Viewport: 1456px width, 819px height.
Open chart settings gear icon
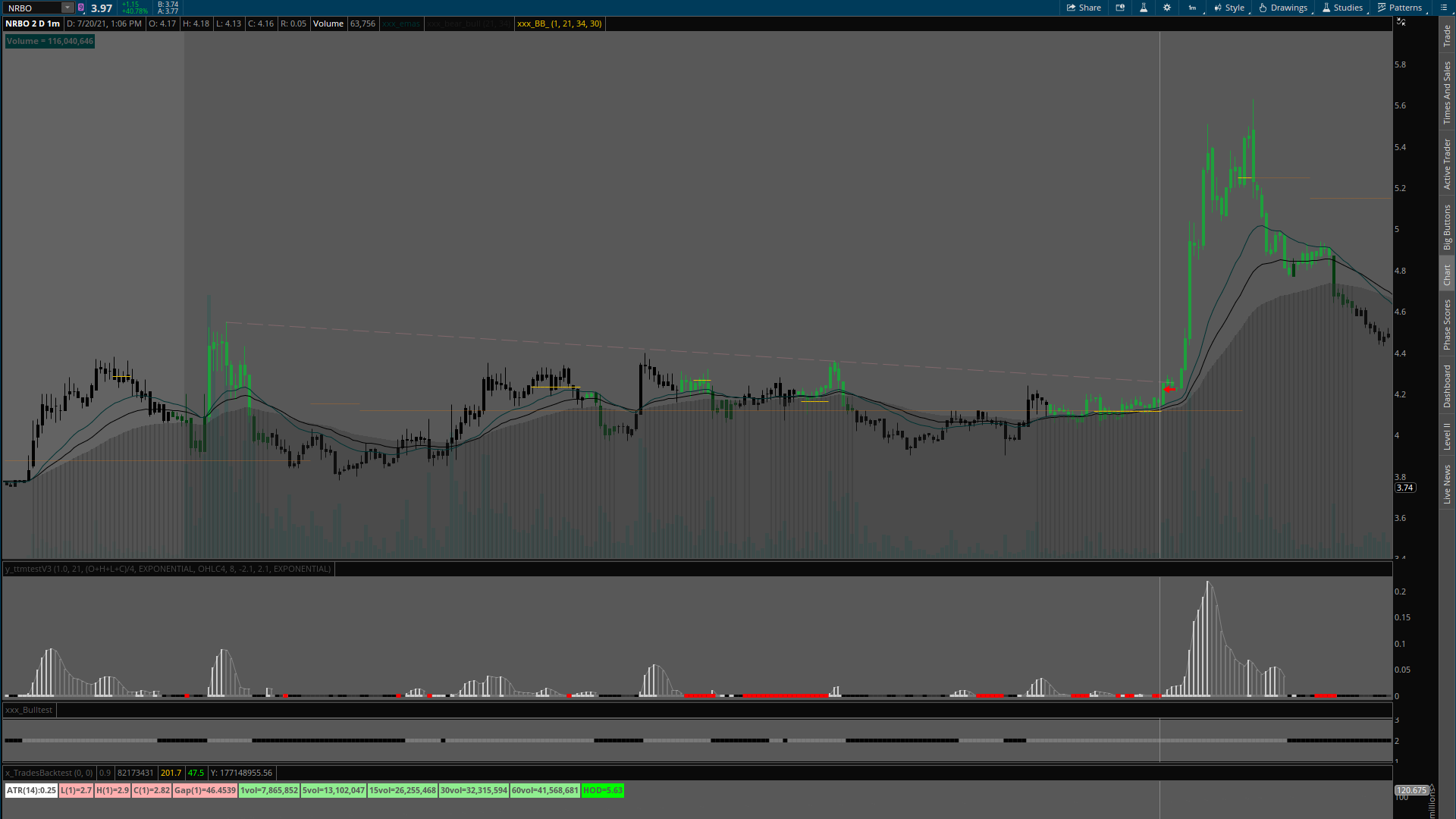pos(1167,8)
